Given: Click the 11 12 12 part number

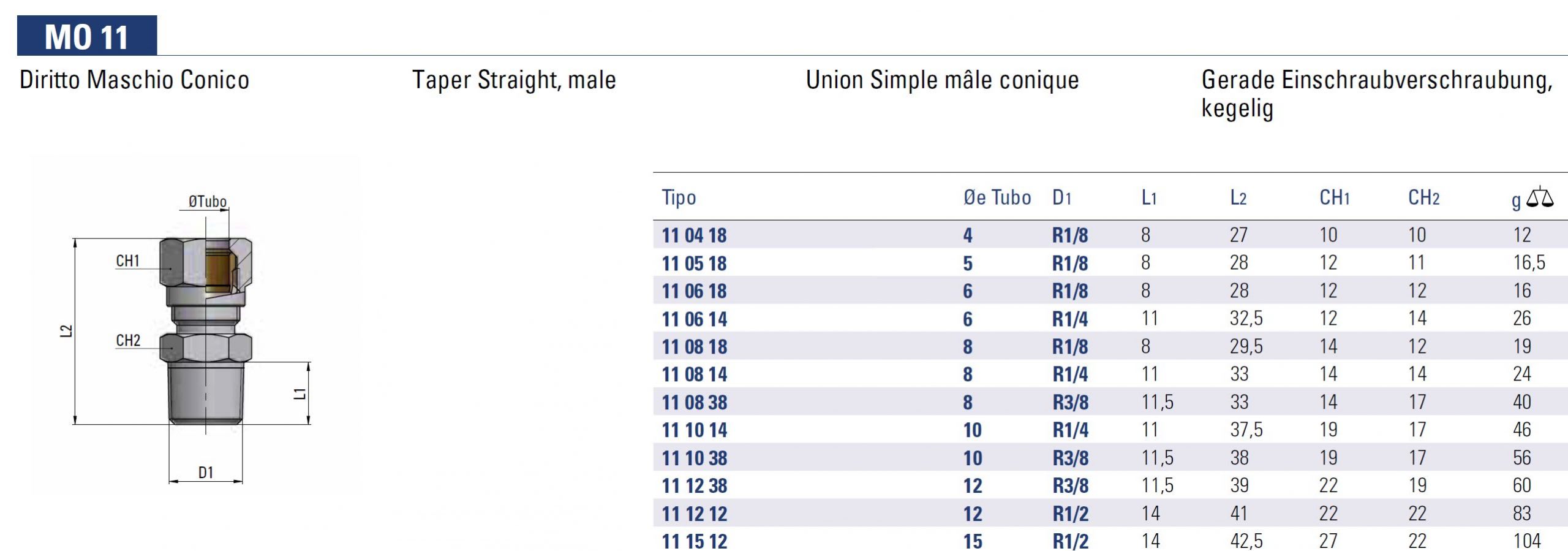Looking at the screenshot, I should [x=694, y=514].
